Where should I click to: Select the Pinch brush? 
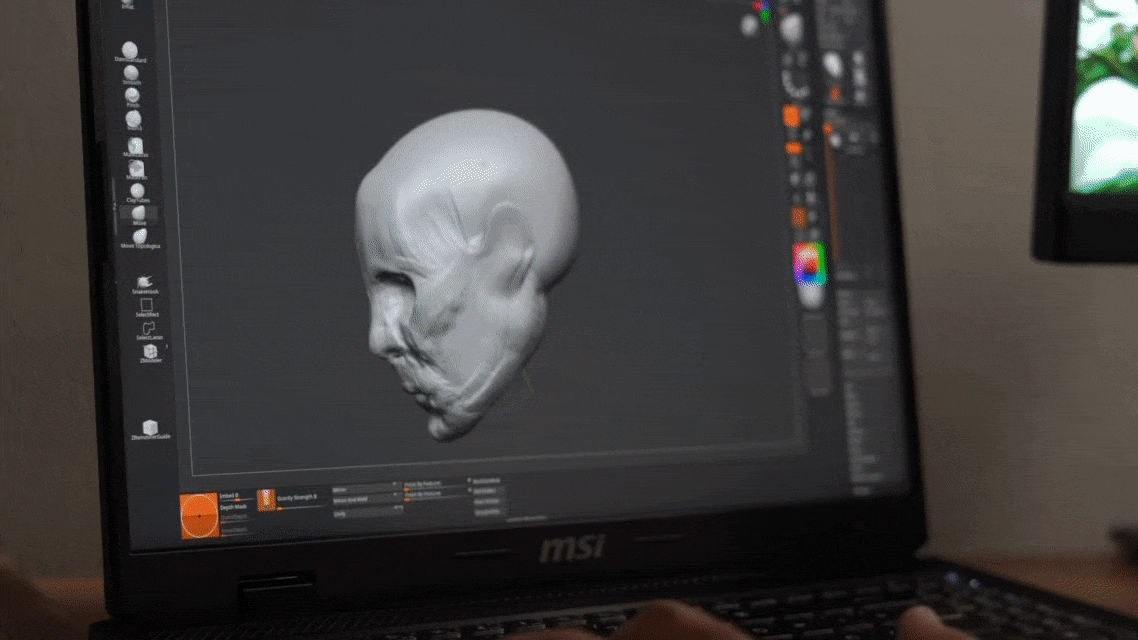[x=132, y=97]
